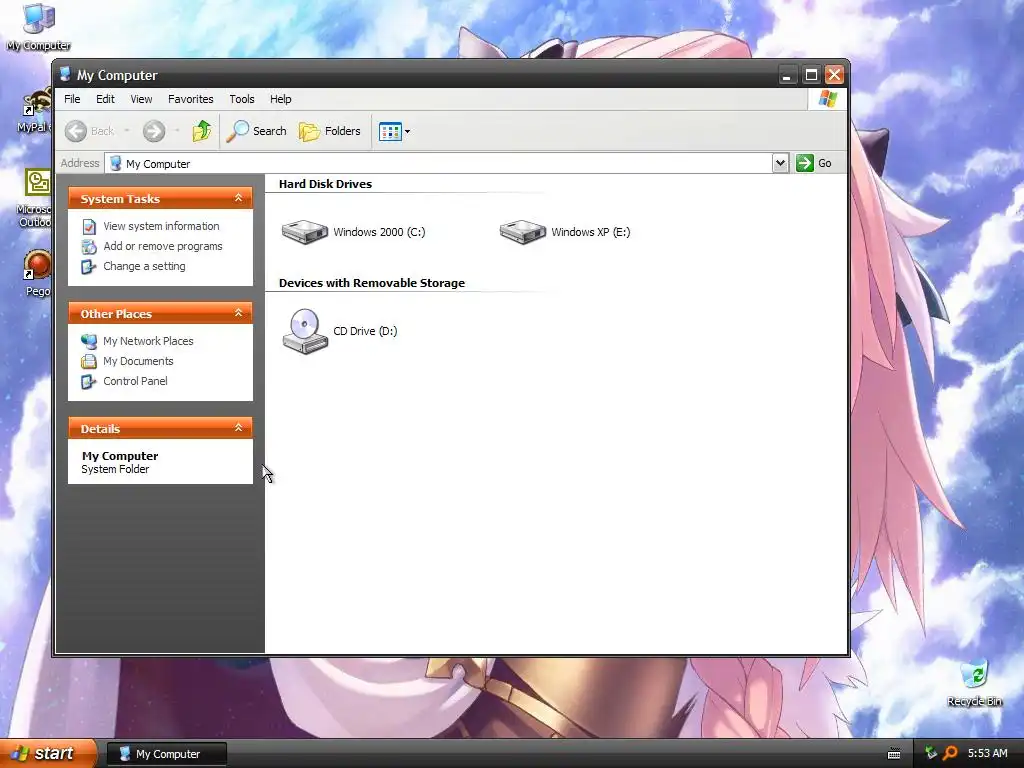Collapse the System Tasks panel
This screenshot has width=1024, height=768.
pyautogui.click(x=238, y=198)
